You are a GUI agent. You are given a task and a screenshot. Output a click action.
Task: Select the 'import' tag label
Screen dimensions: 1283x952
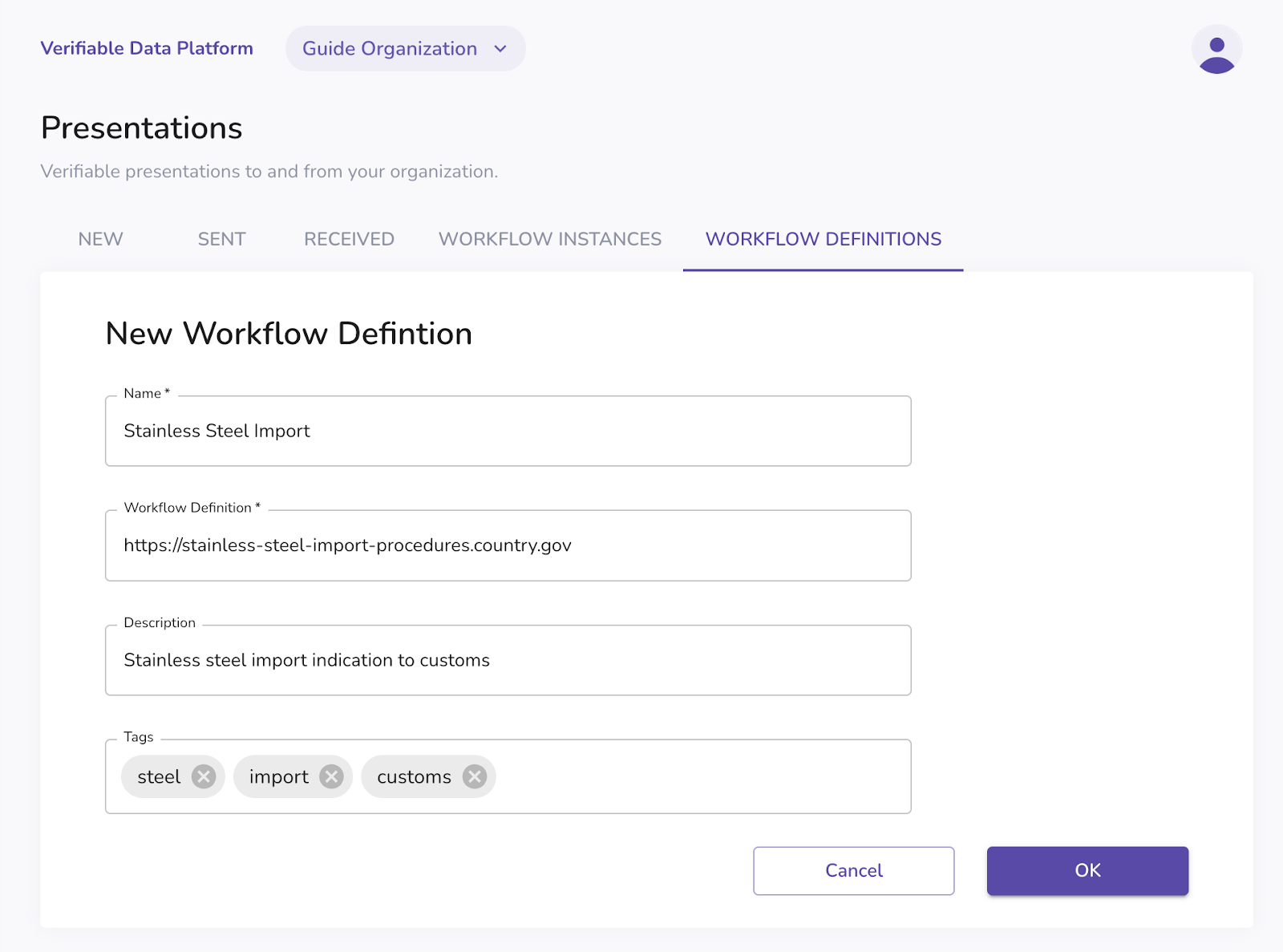pos(278,777)
